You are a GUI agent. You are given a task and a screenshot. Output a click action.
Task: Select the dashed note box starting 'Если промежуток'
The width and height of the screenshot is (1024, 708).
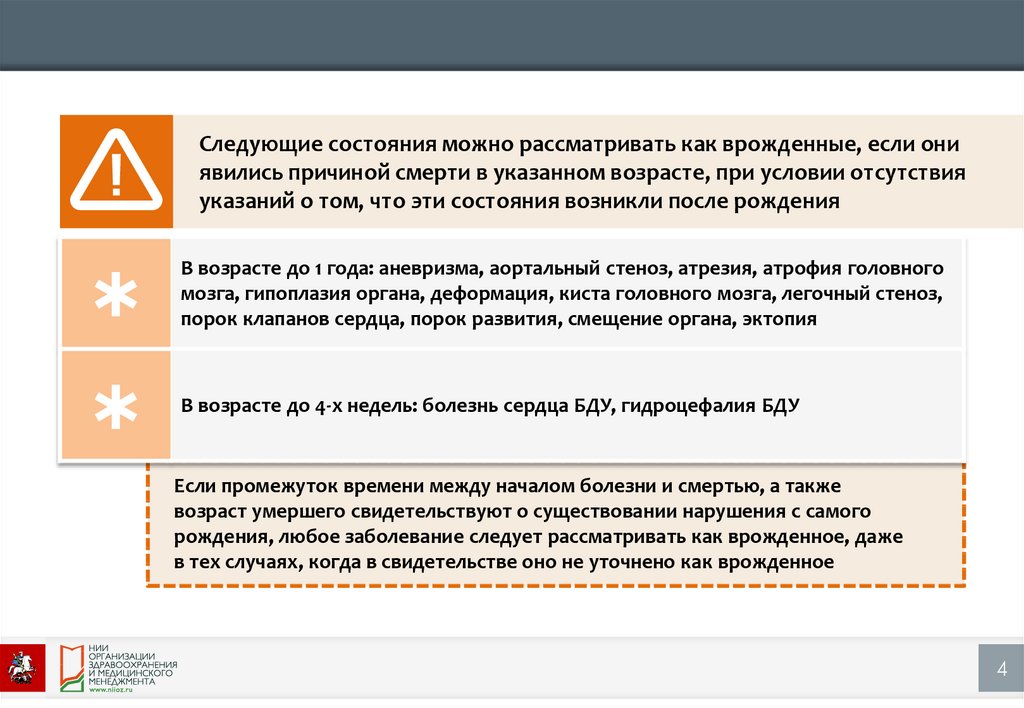[x=555, y=524]
